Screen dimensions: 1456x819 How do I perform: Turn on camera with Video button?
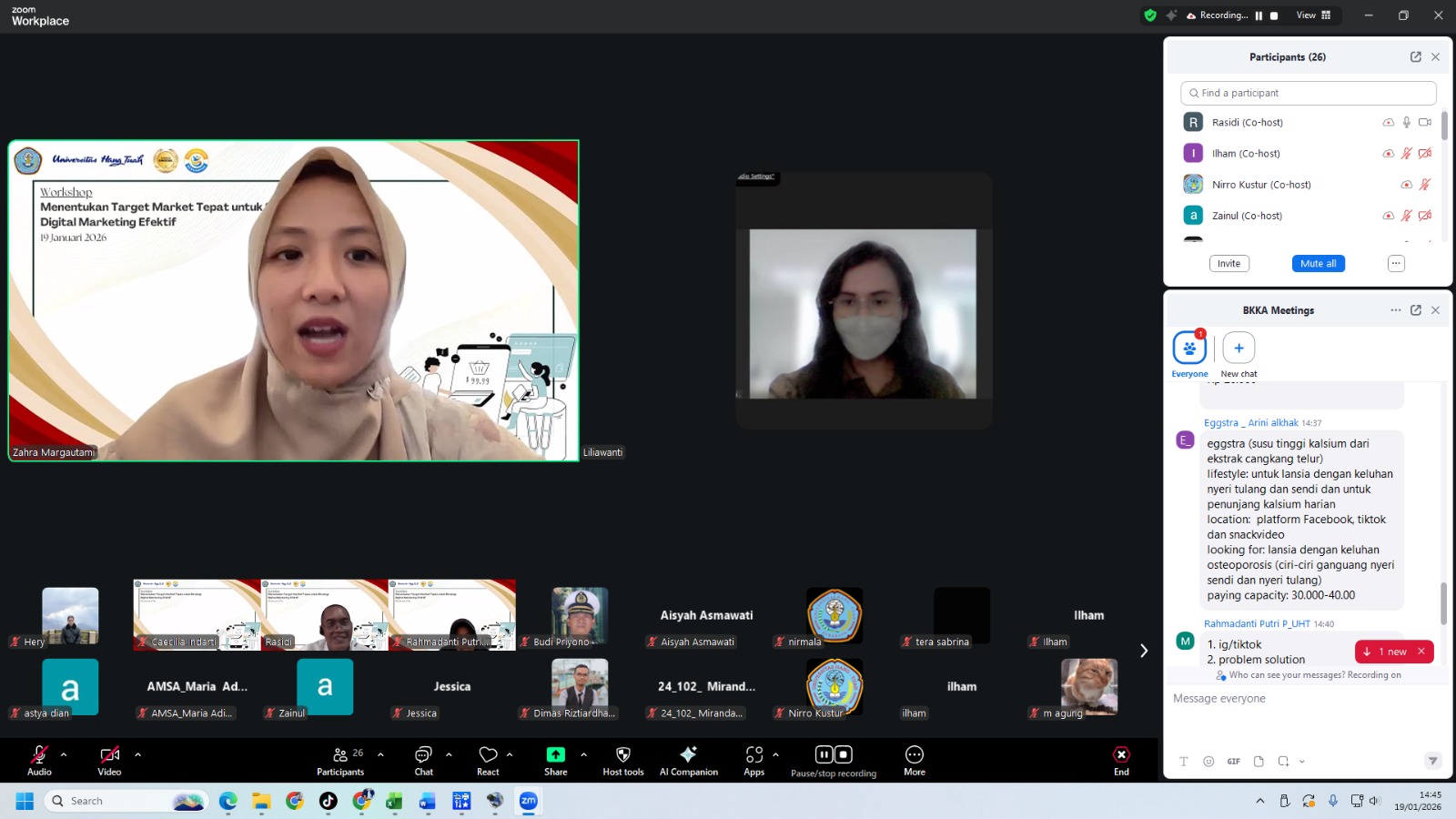109,755
